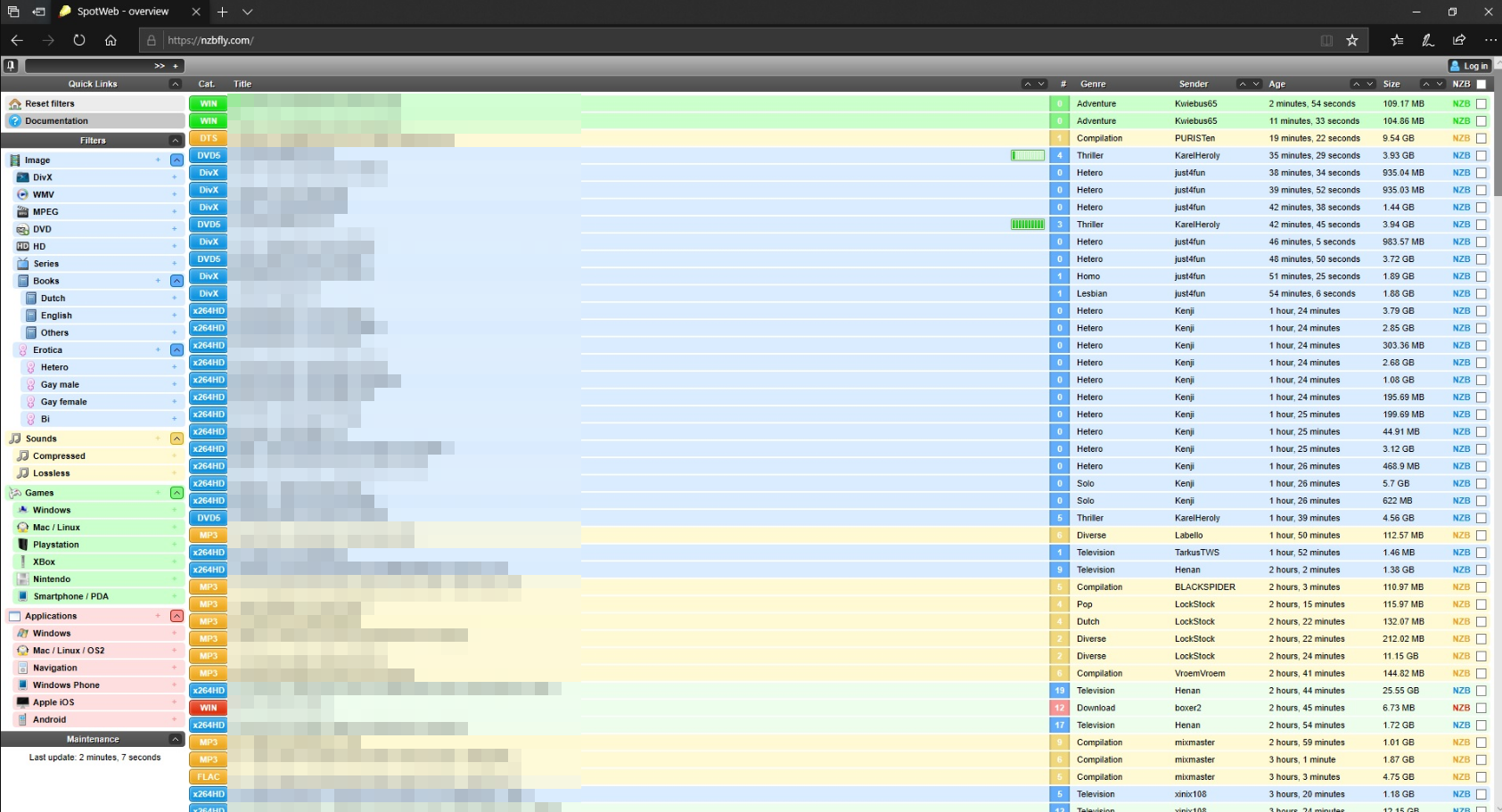Click the Series TV icon in filters
This screenshot has width=1502, height=812.
23,264
